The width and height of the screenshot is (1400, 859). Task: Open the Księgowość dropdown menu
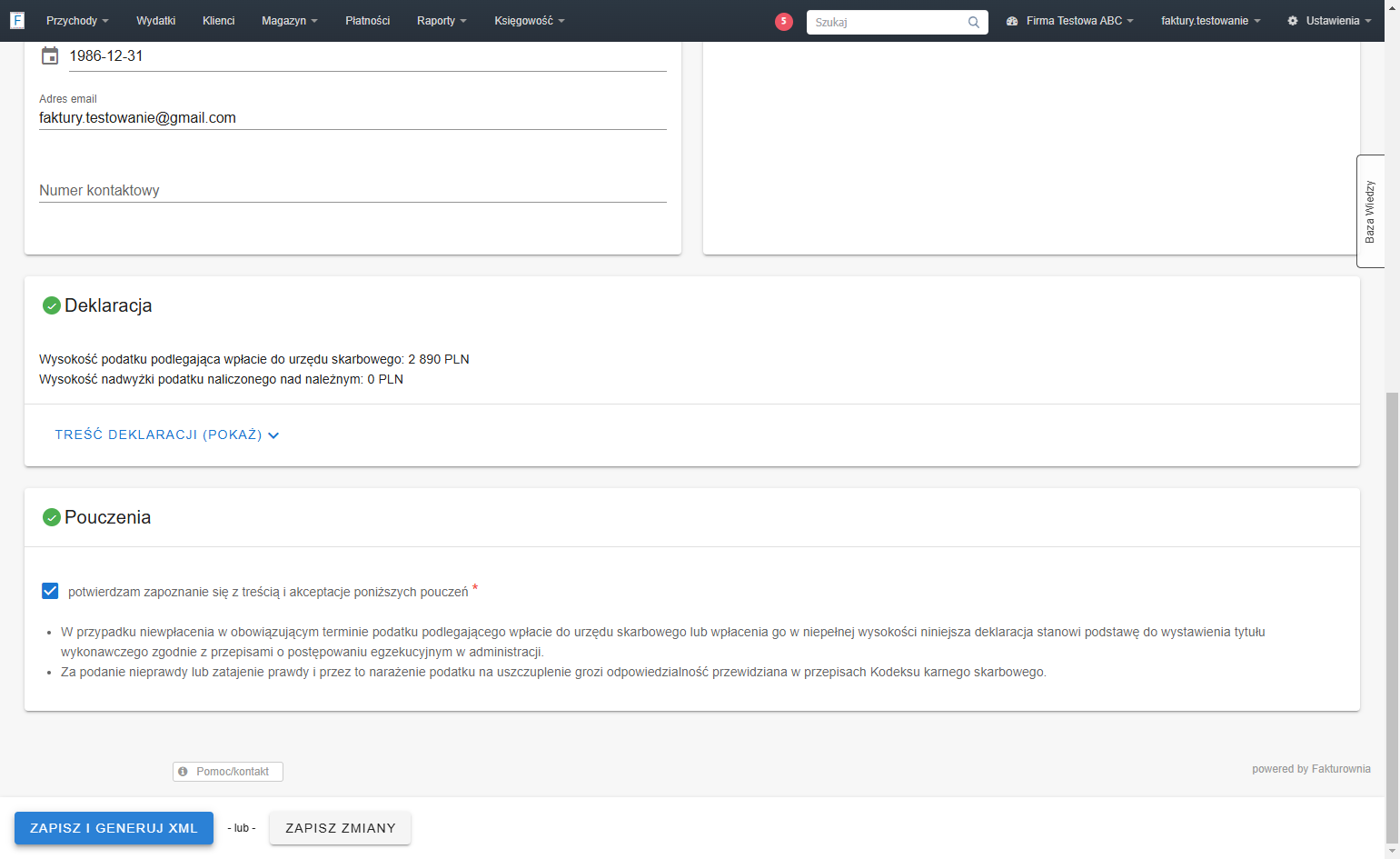click(530, 21)
